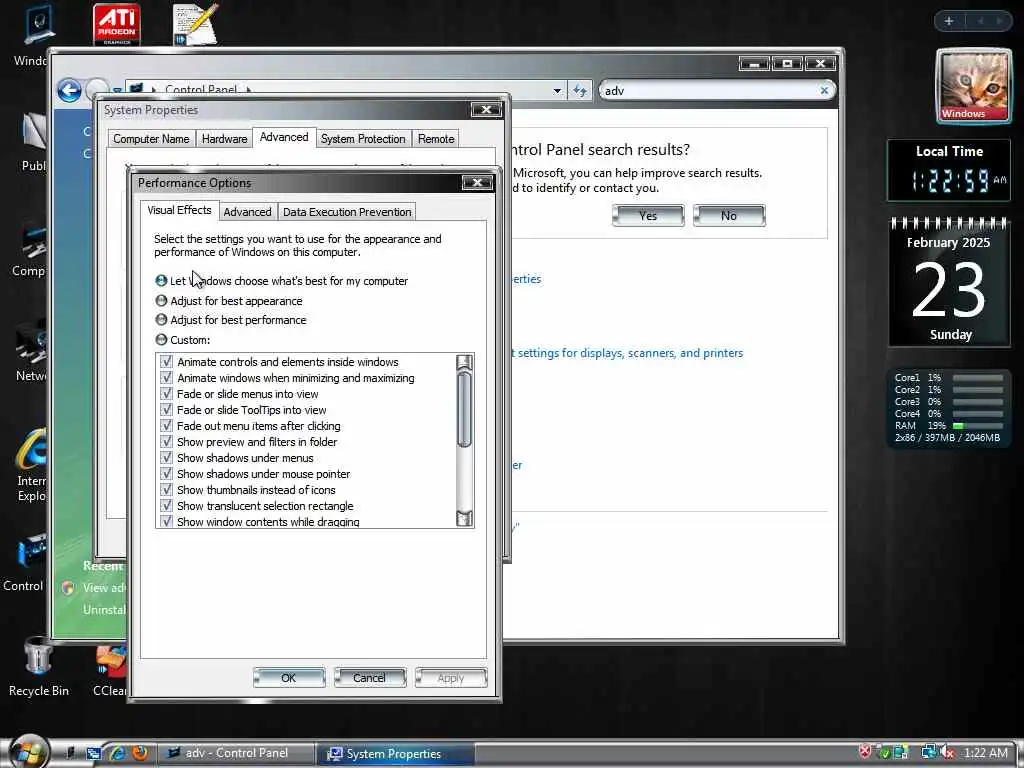
Task: Uncheck 'Animate controls and elements inside windows'
Action: [x=167, y=362]
